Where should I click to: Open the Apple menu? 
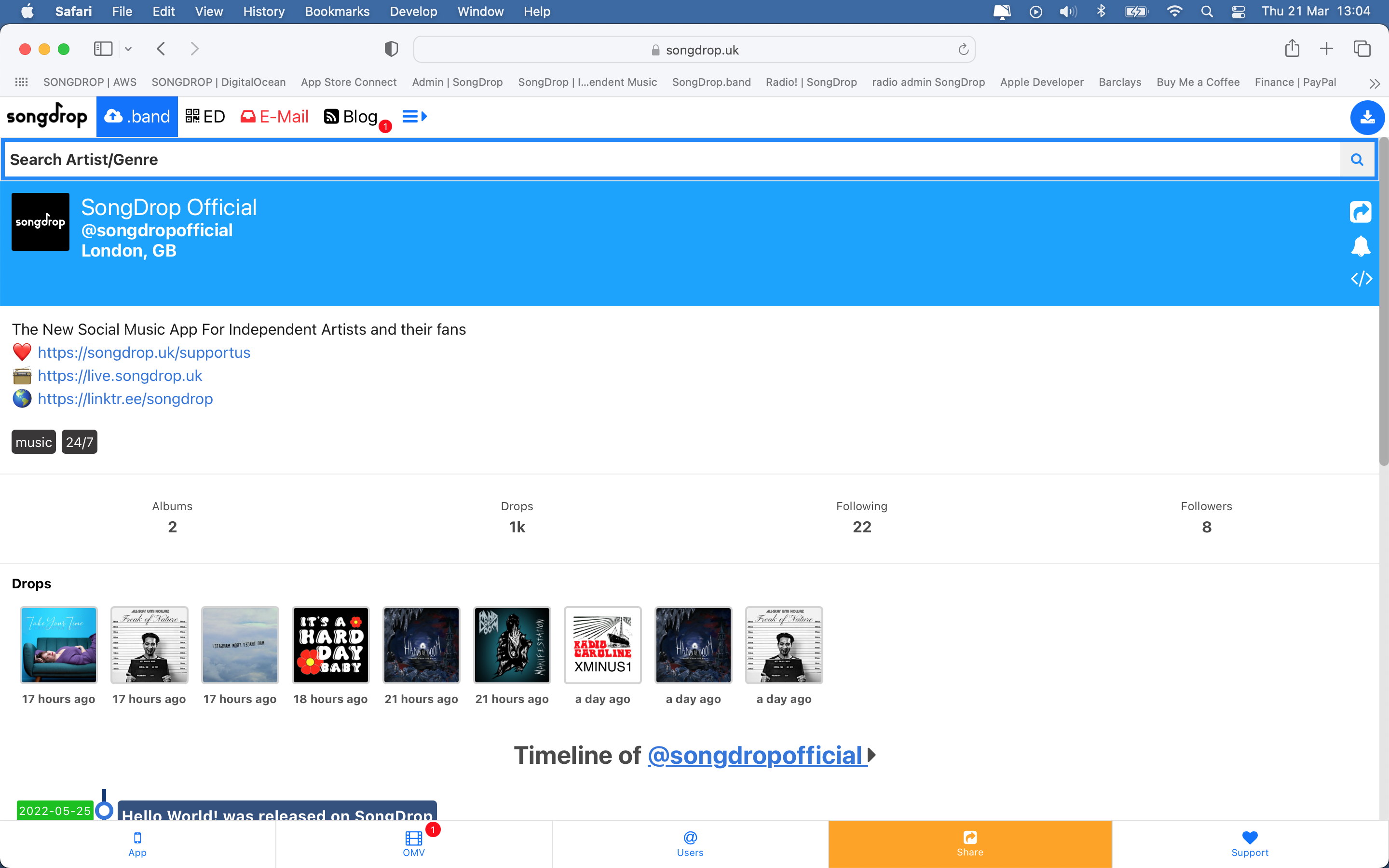27,12
